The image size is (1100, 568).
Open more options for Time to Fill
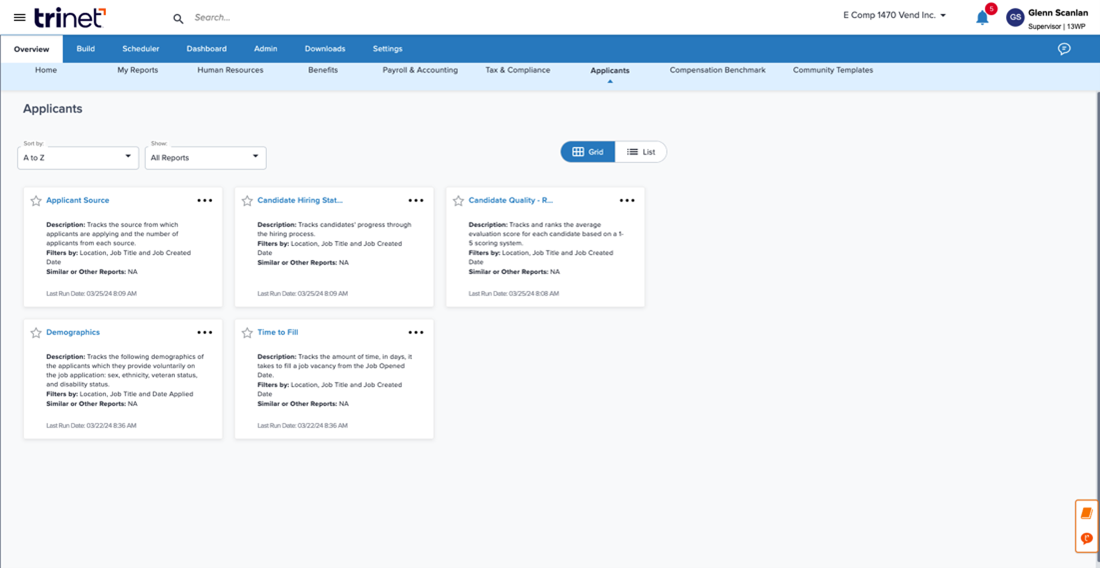click(416, 332)
